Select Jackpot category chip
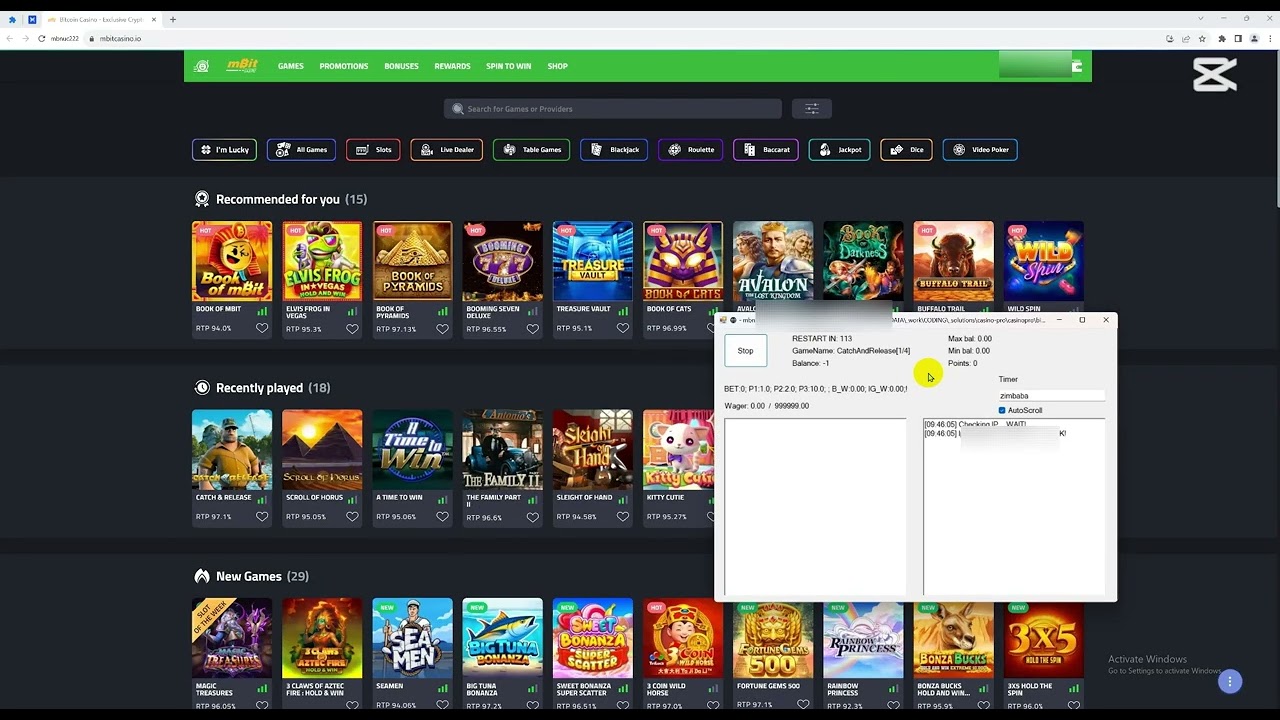This screenshot has width=1280, height=720. (840, 150)
